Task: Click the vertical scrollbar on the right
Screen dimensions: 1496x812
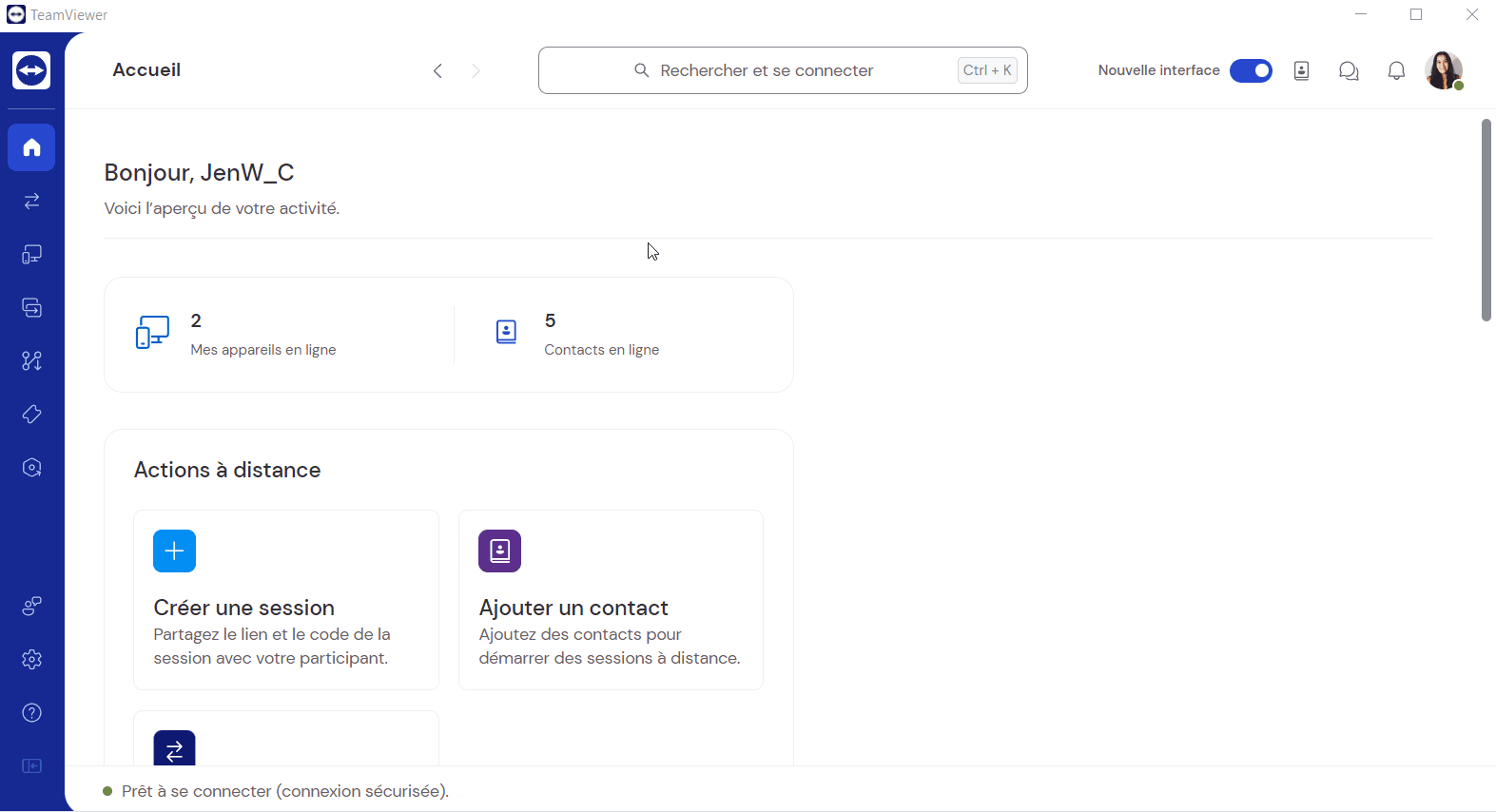Action: coord(1486,220)
